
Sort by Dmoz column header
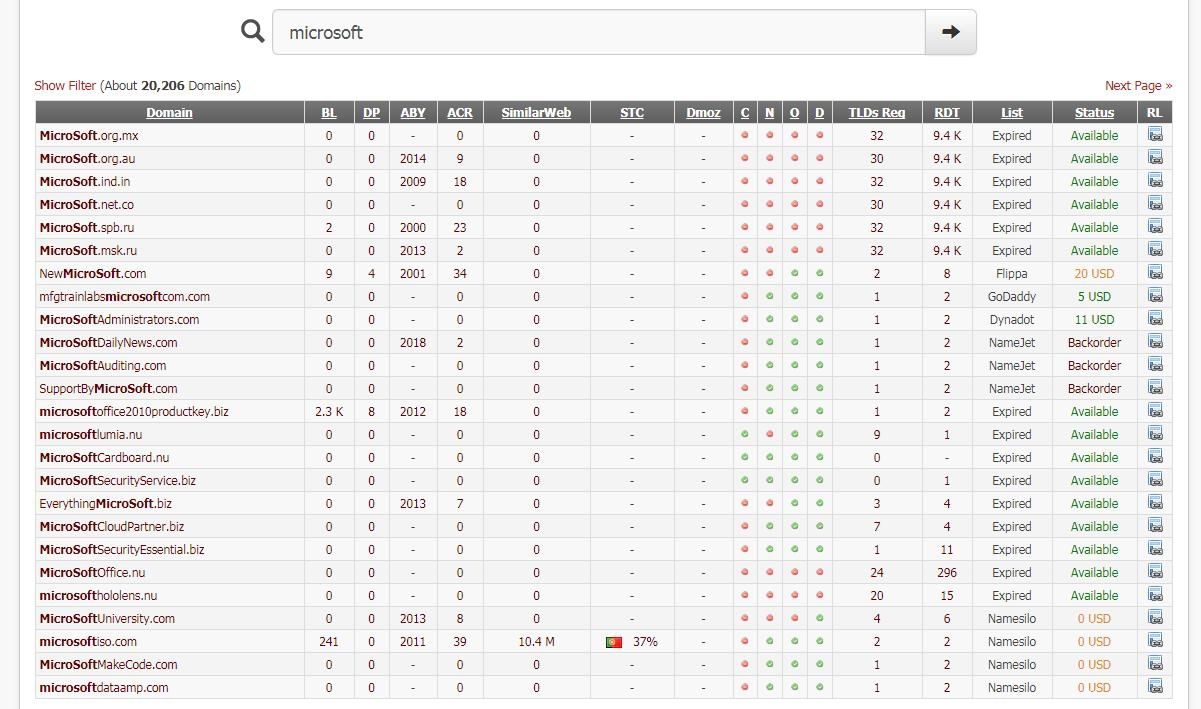click(704, 113)
